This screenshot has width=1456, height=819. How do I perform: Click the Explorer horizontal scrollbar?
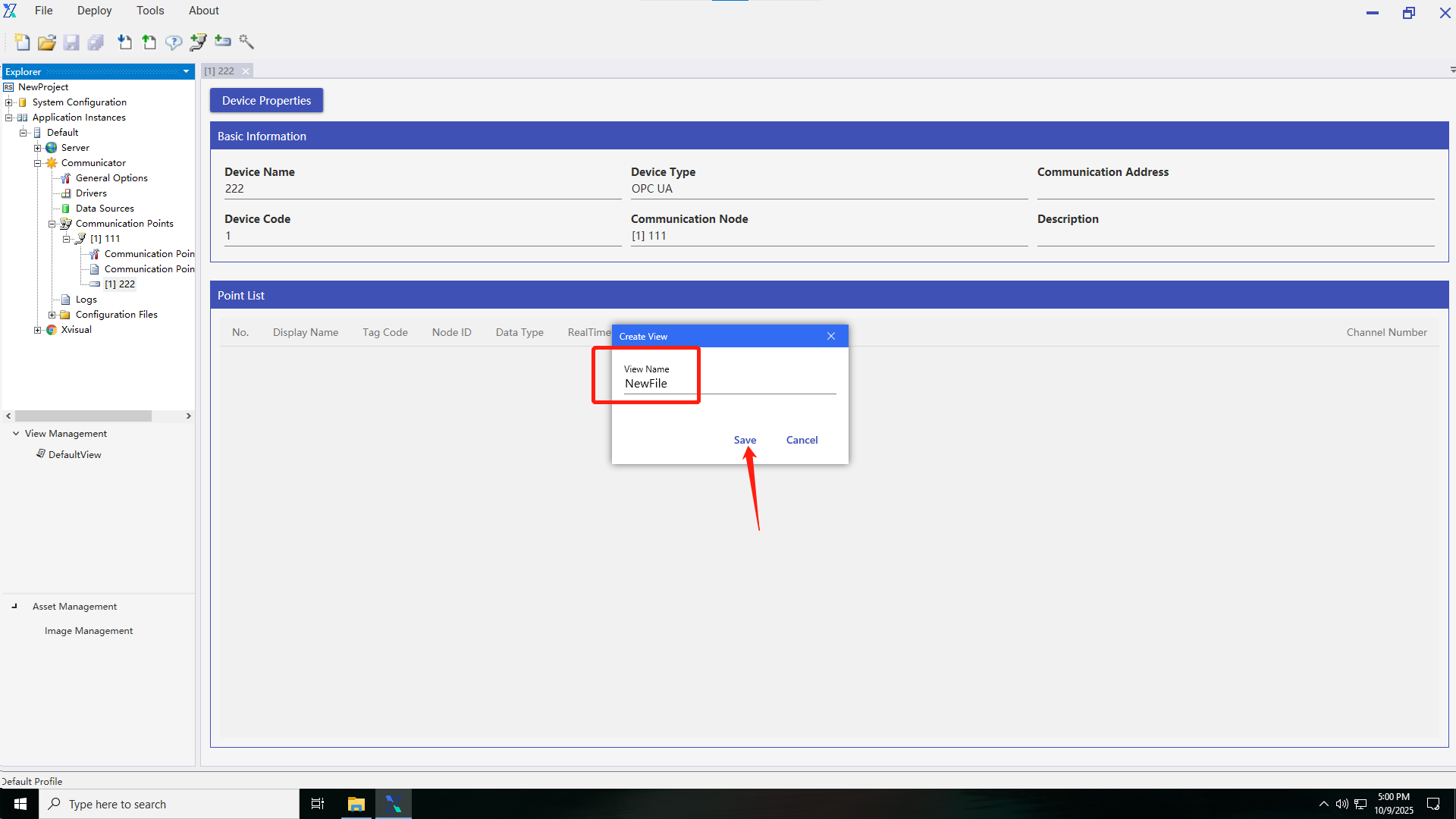(x=83, y=416)
